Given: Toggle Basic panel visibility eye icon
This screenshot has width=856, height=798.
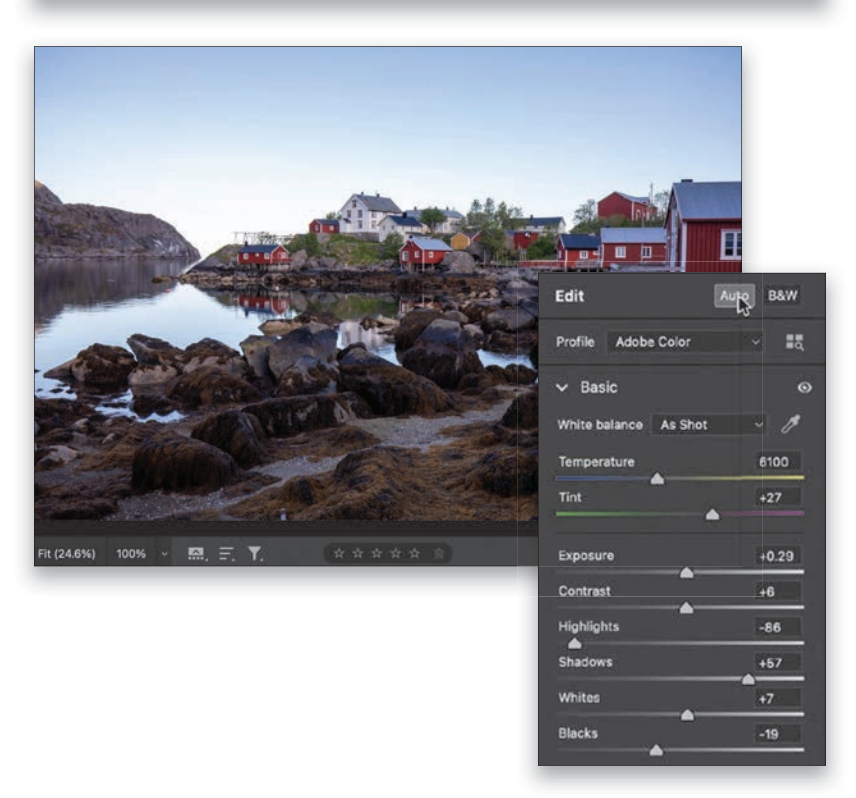Looking at the screenshot, I should [804, 388].
